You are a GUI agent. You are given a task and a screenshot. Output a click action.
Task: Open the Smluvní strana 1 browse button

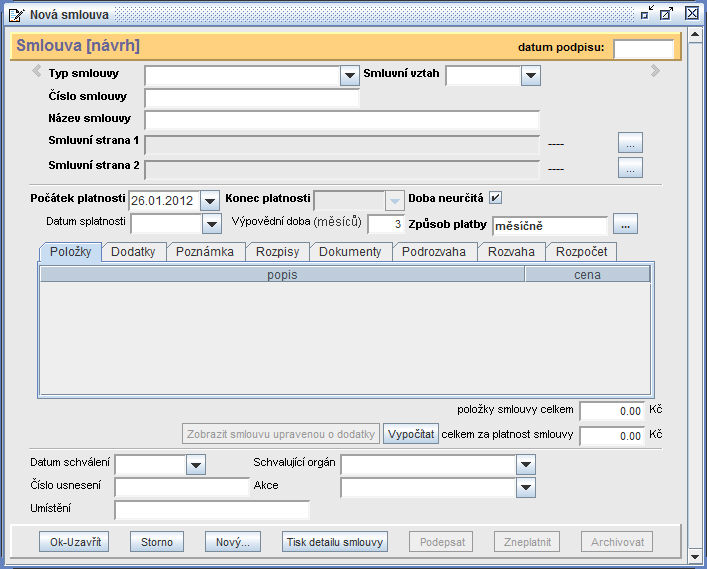point(630,143)
